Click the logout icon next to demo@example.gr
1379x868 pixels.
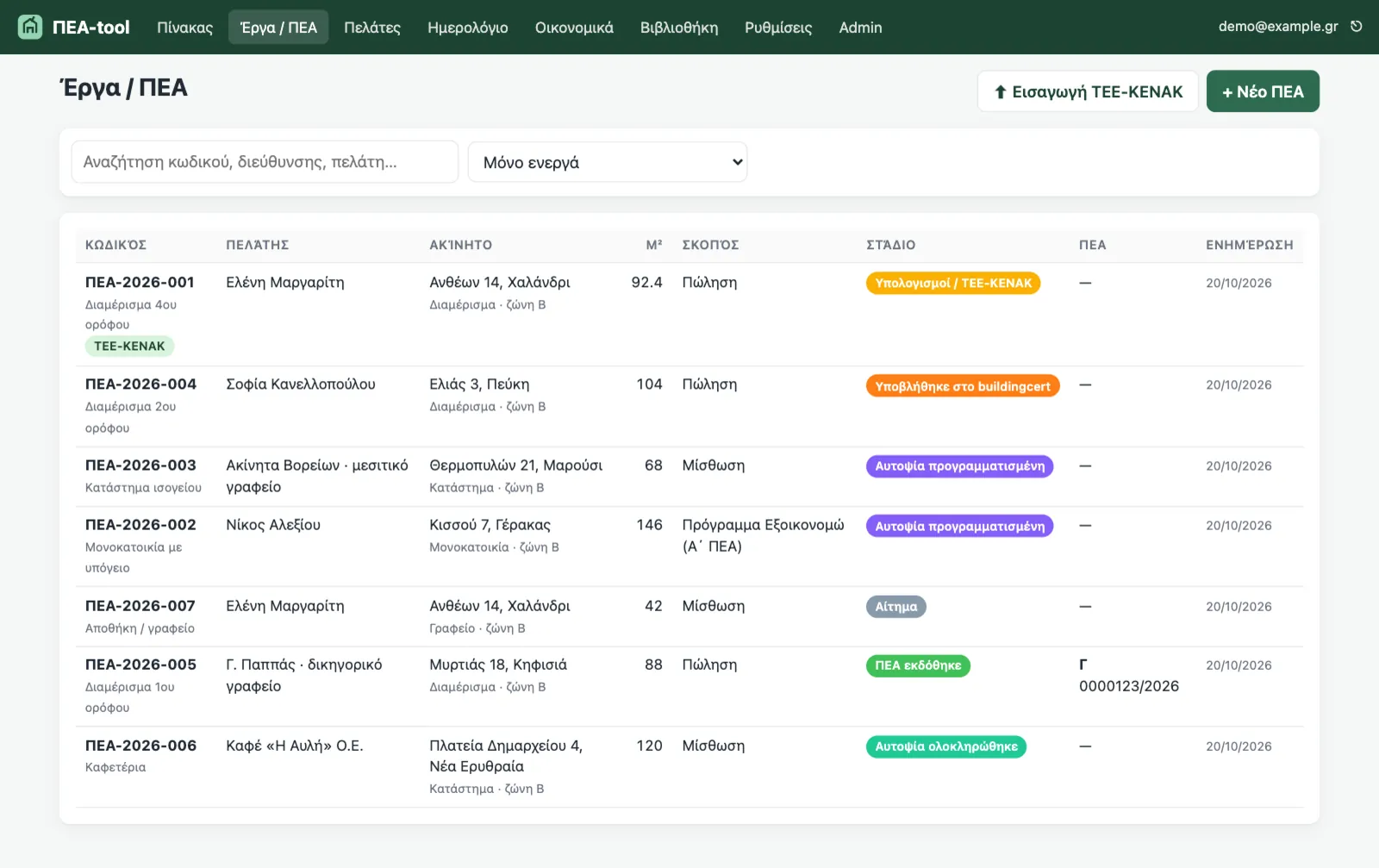1357,27
